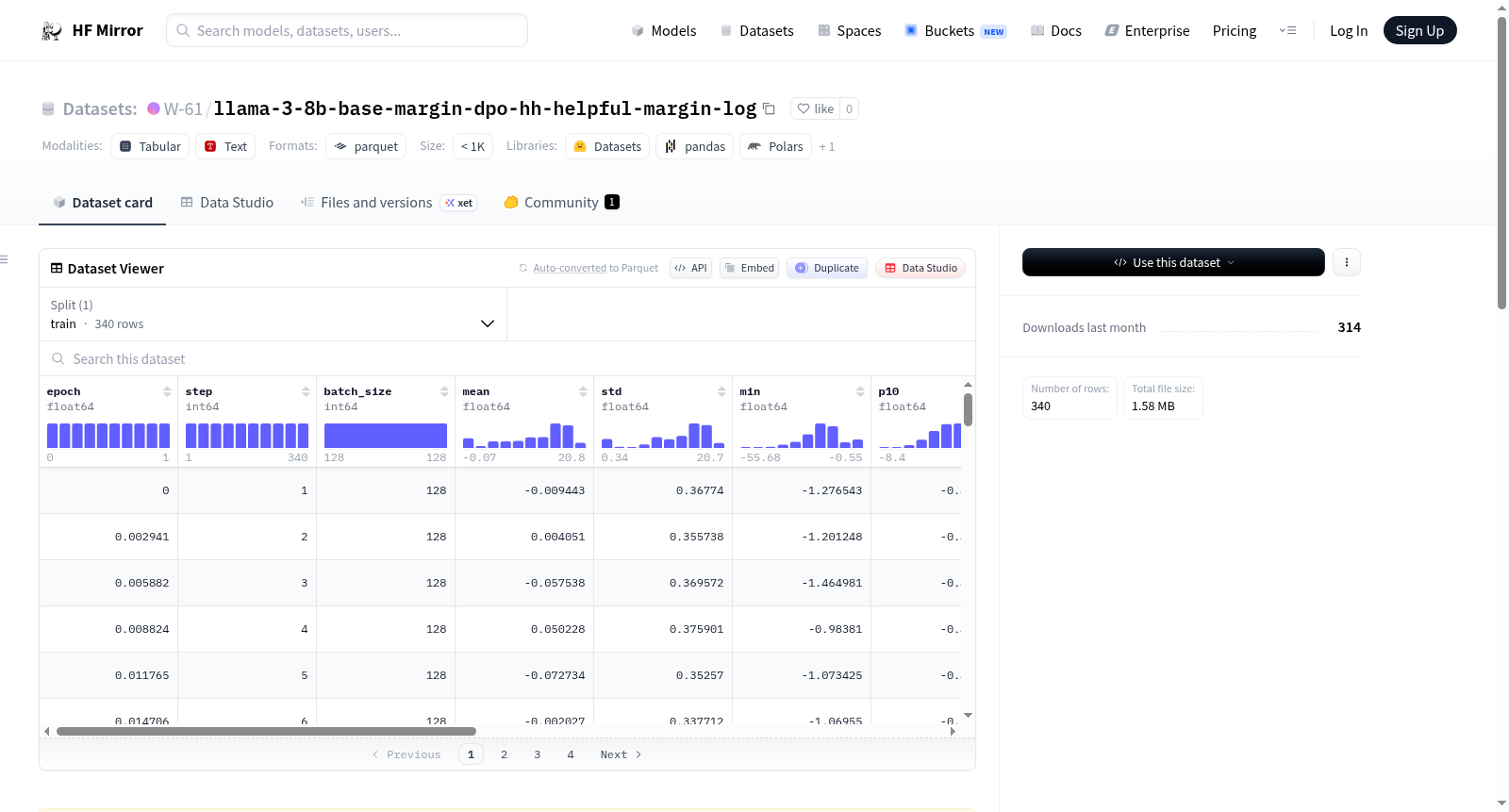The image size is (1509, 812).
Task: Go to Datasets in the navigation
Action: pos(756,31)
